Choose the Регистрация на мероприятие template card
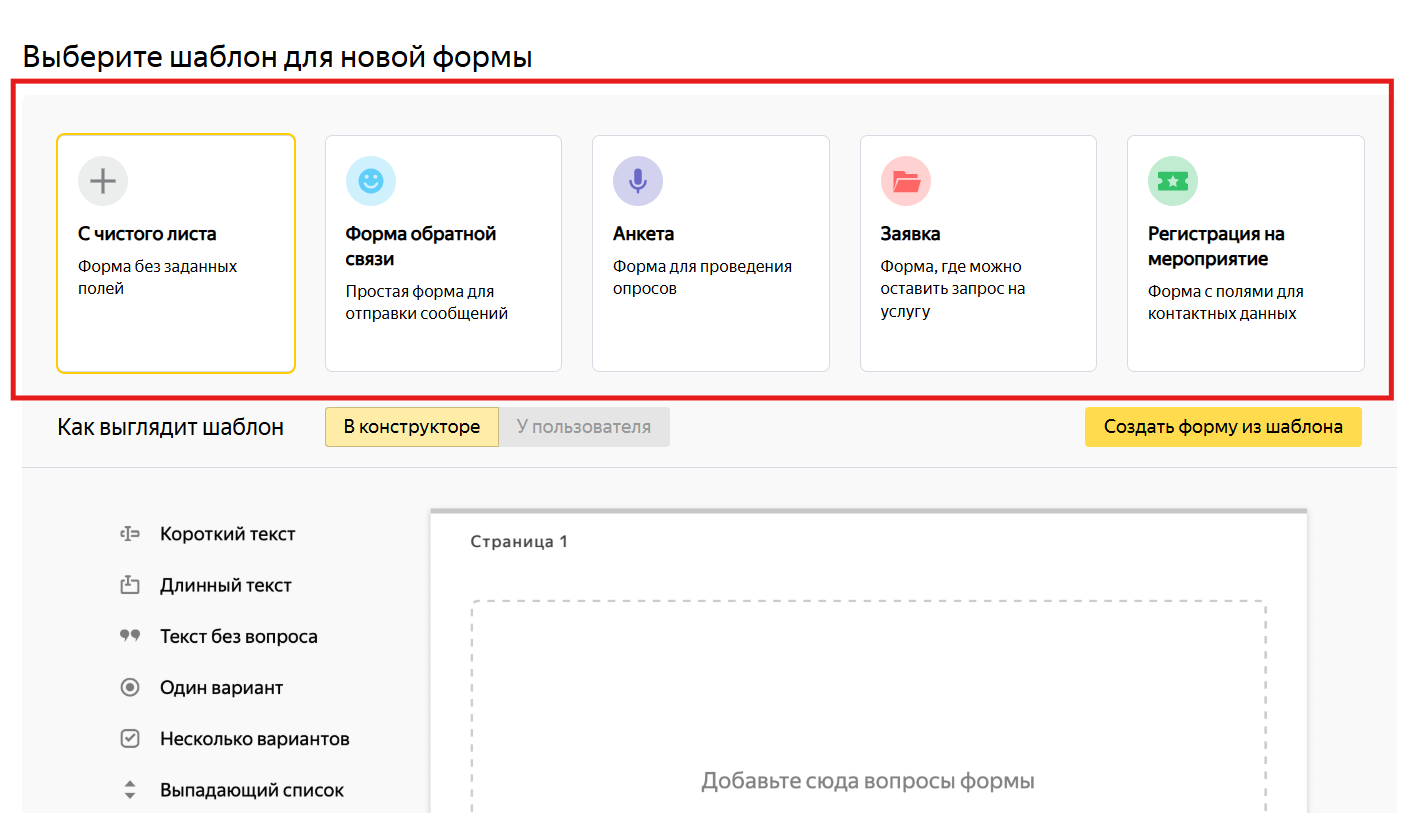This screenshot has height=813, width=1421. [x=1246, y=253]
